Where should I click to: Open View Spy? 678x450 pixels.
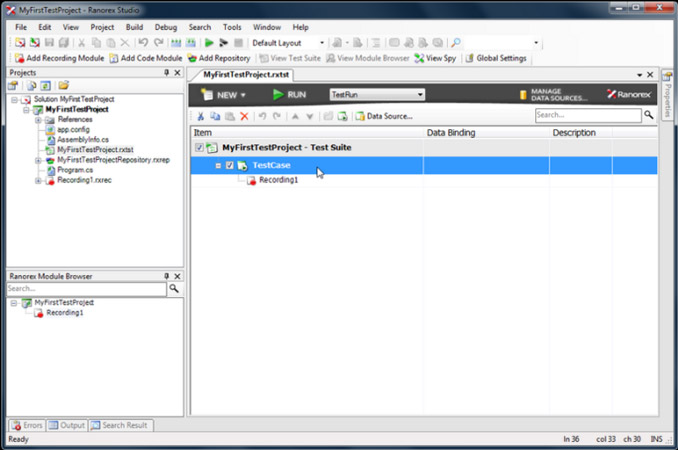435,58
